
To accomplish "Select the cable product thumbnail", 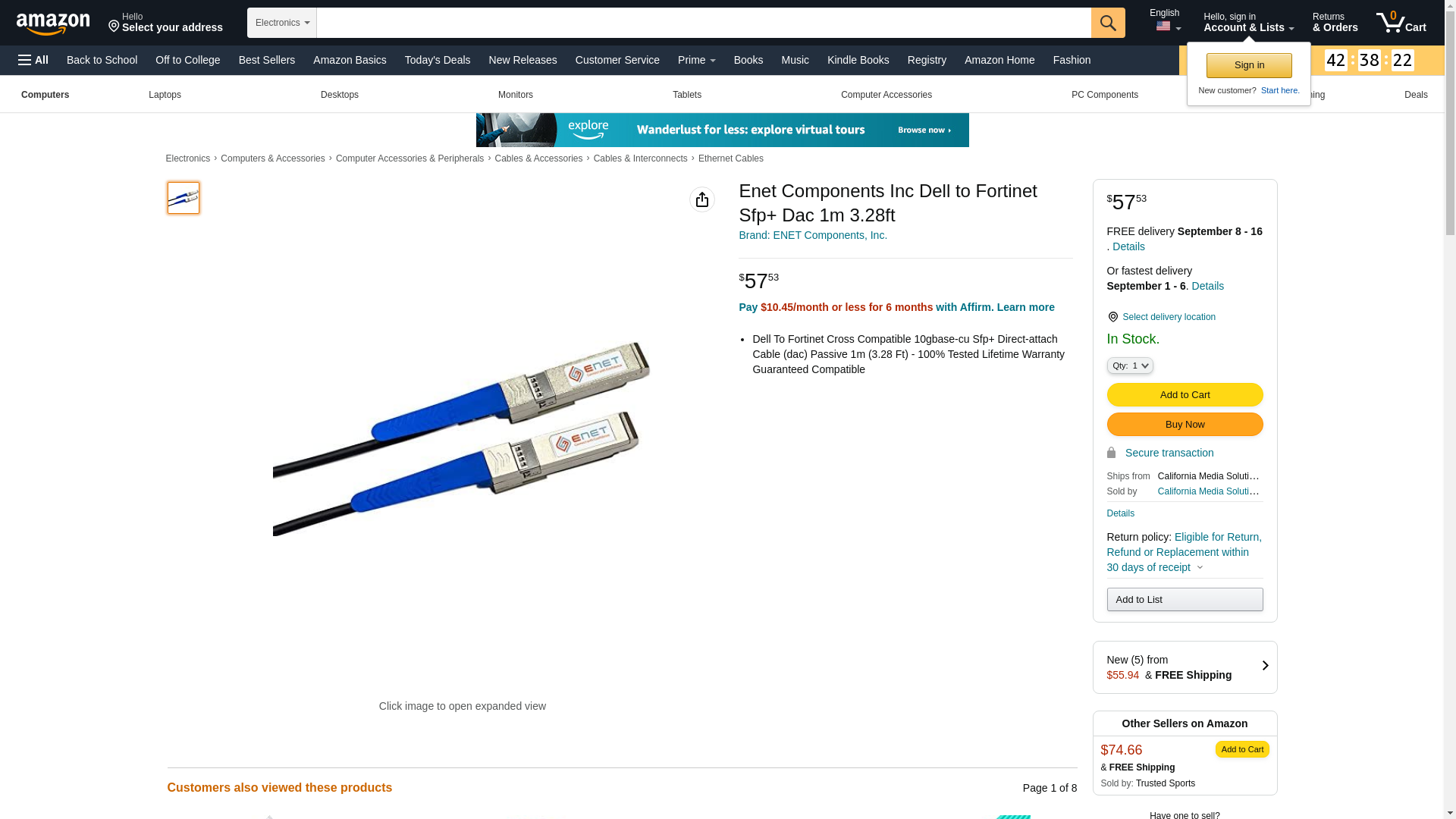I will pyautogui.click(x=184, y=197).
